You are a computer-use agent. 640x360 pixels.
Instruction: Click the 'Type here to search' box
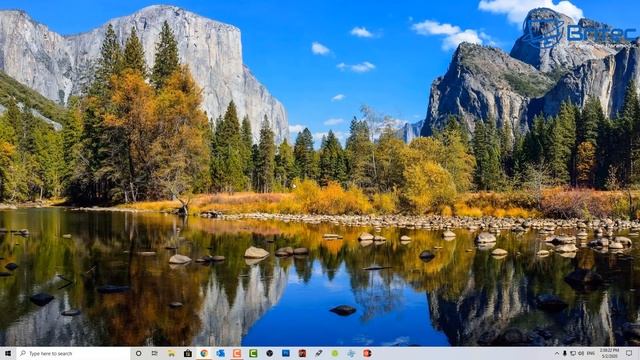pyautogui.click(x=73, y=353)
